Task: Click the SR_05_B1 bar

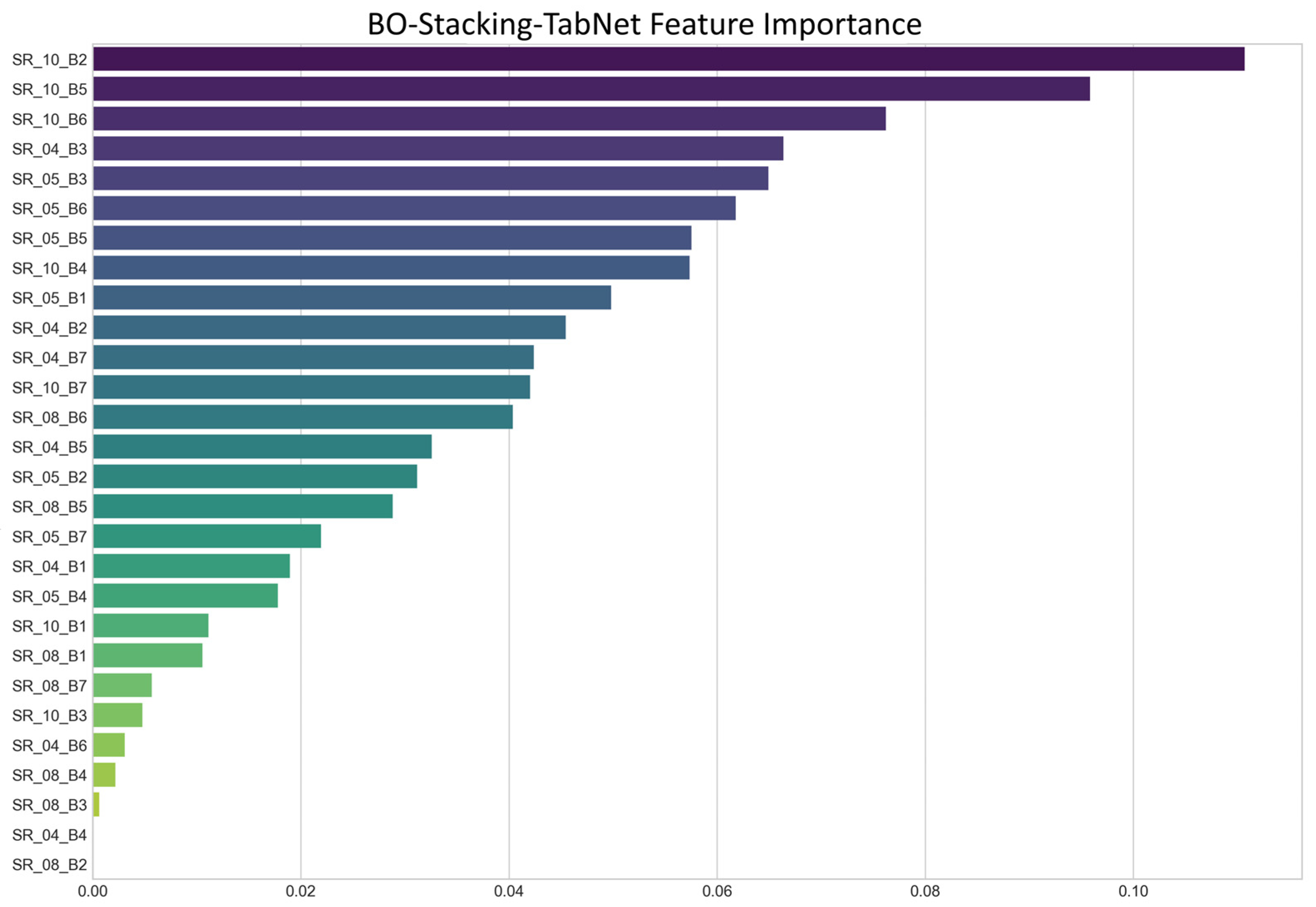Action: pyautogui.click(x=353, y=298)
